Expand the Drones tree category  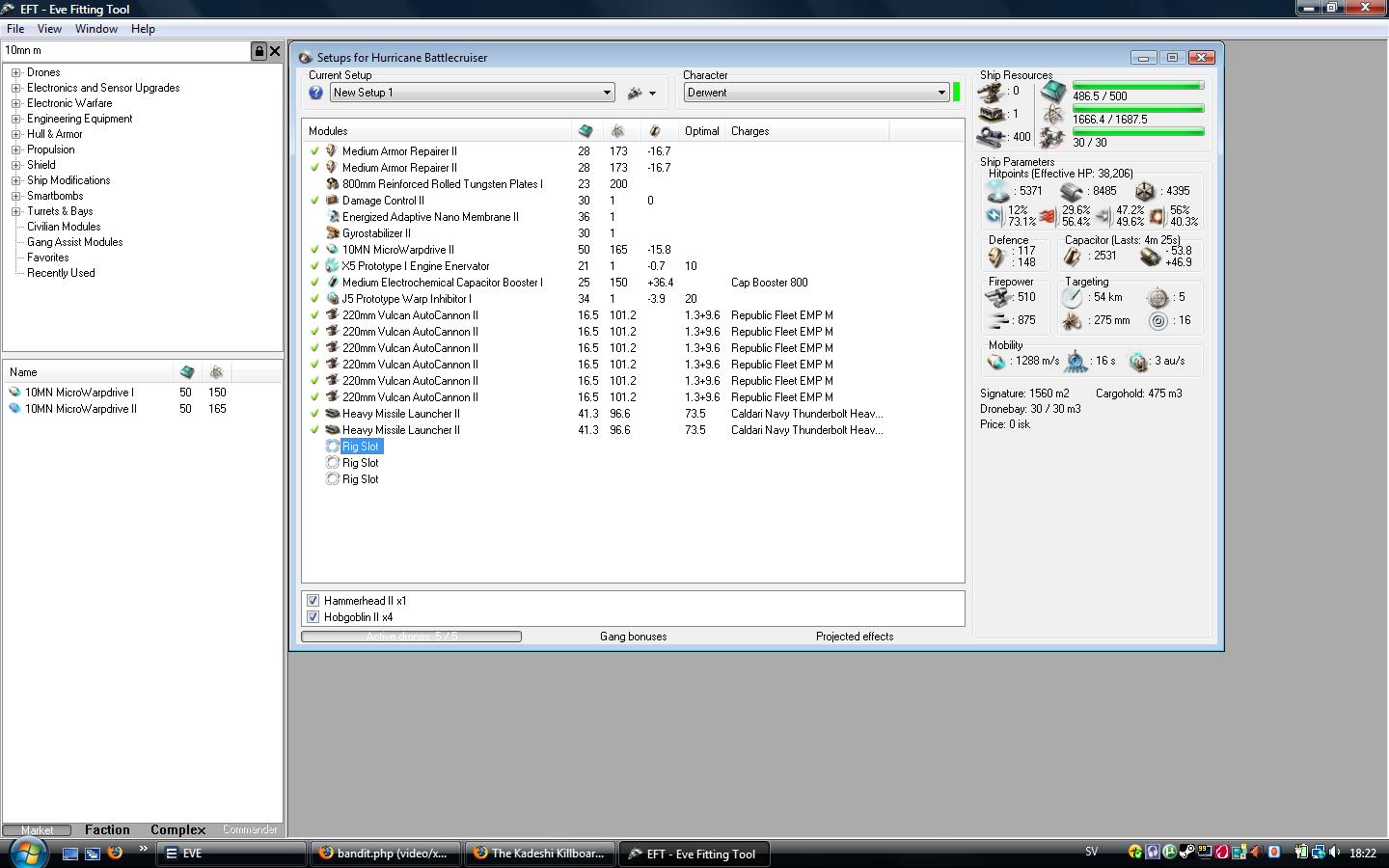(16, 72)
